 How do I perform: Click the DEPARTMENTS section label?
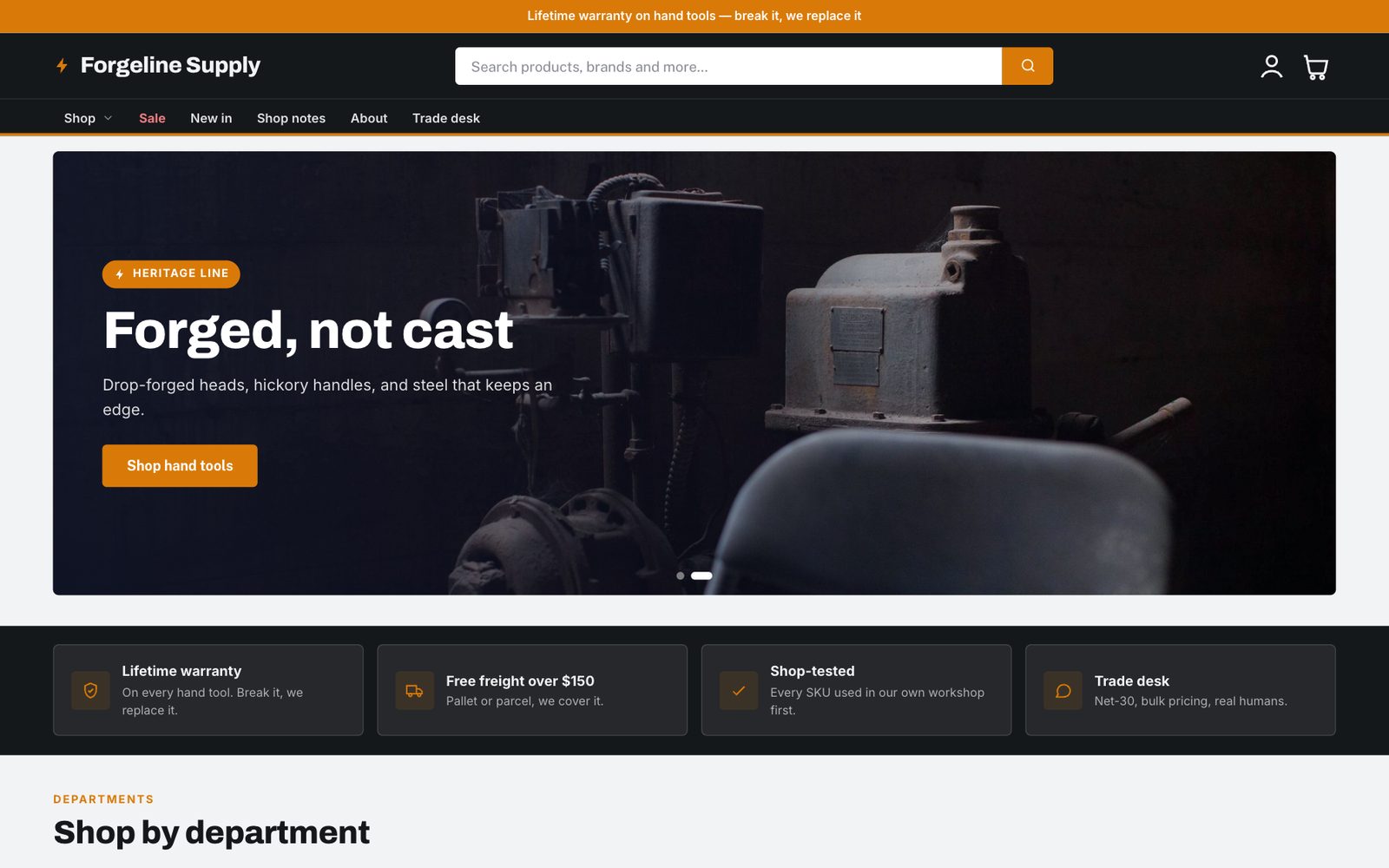tap(103, 799)
